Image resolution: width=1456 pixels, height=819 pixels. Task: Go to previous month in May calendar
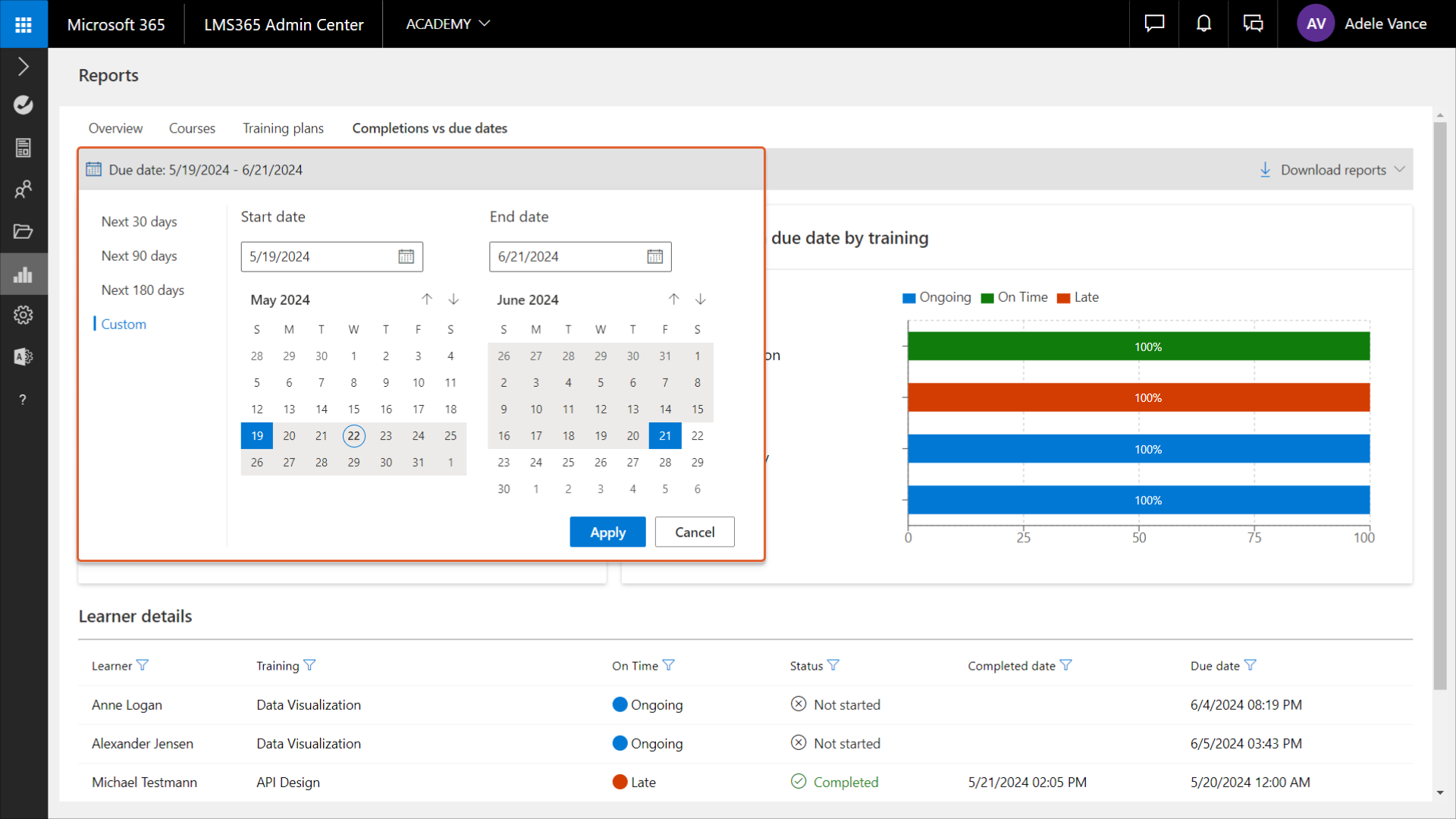pyautogui.click(x=427, y=300)
